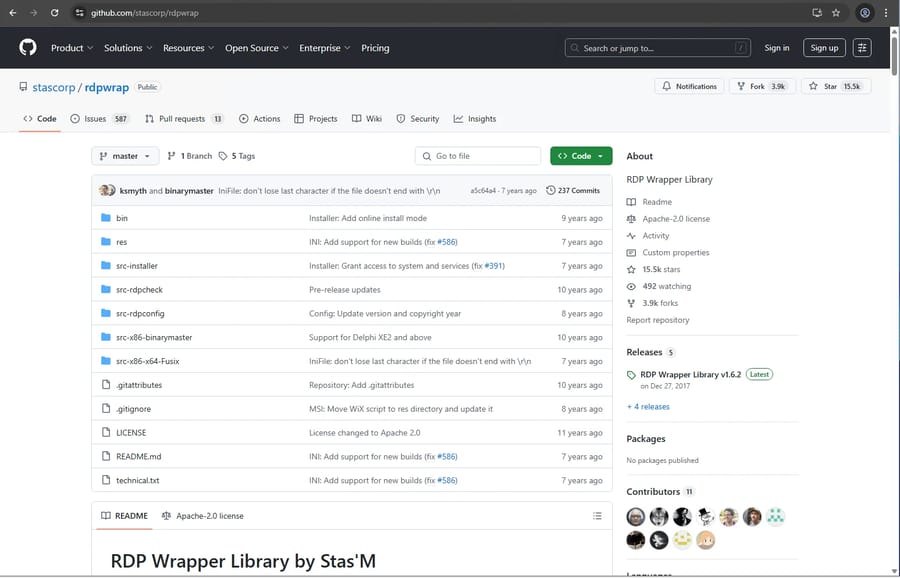Viewport: 900px width, 578px height.
Task: Expand the Product menu in header
Action: point(71,48)
